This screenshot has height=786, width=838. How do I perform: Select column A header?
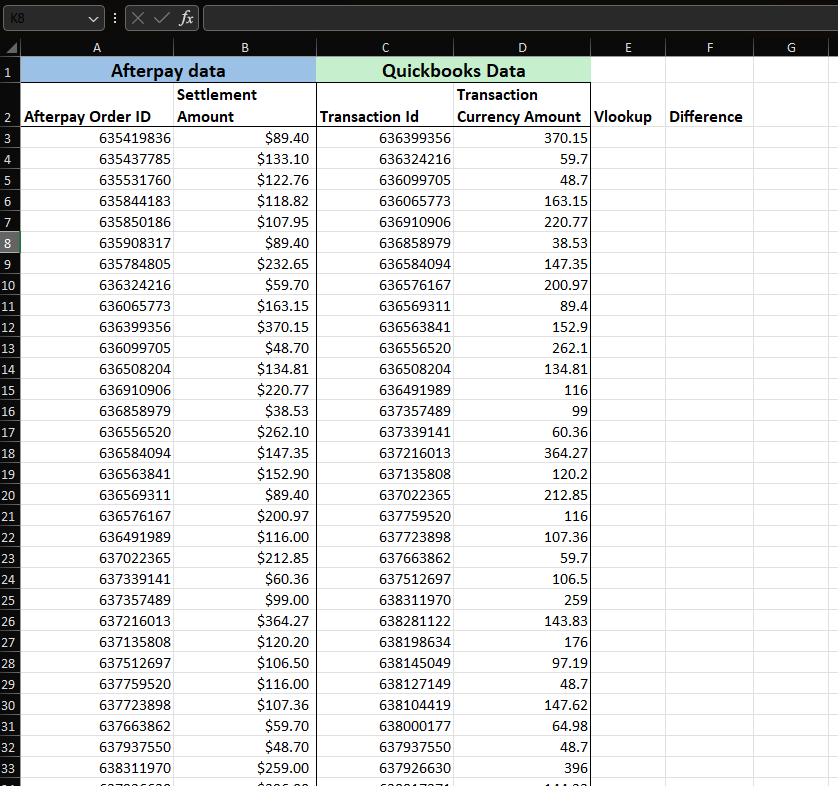(96, 48)
